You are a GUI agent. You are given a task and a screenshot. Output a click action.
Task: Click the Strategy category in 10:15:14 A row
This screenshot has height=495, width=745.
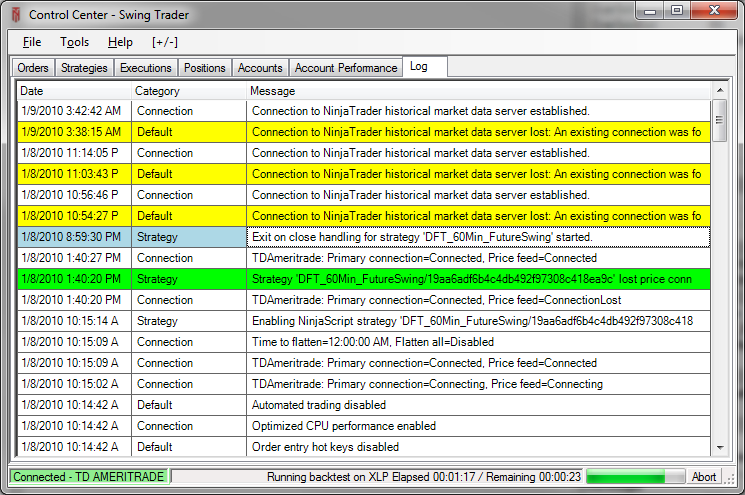pyautogui.click(x=189, y=321)
